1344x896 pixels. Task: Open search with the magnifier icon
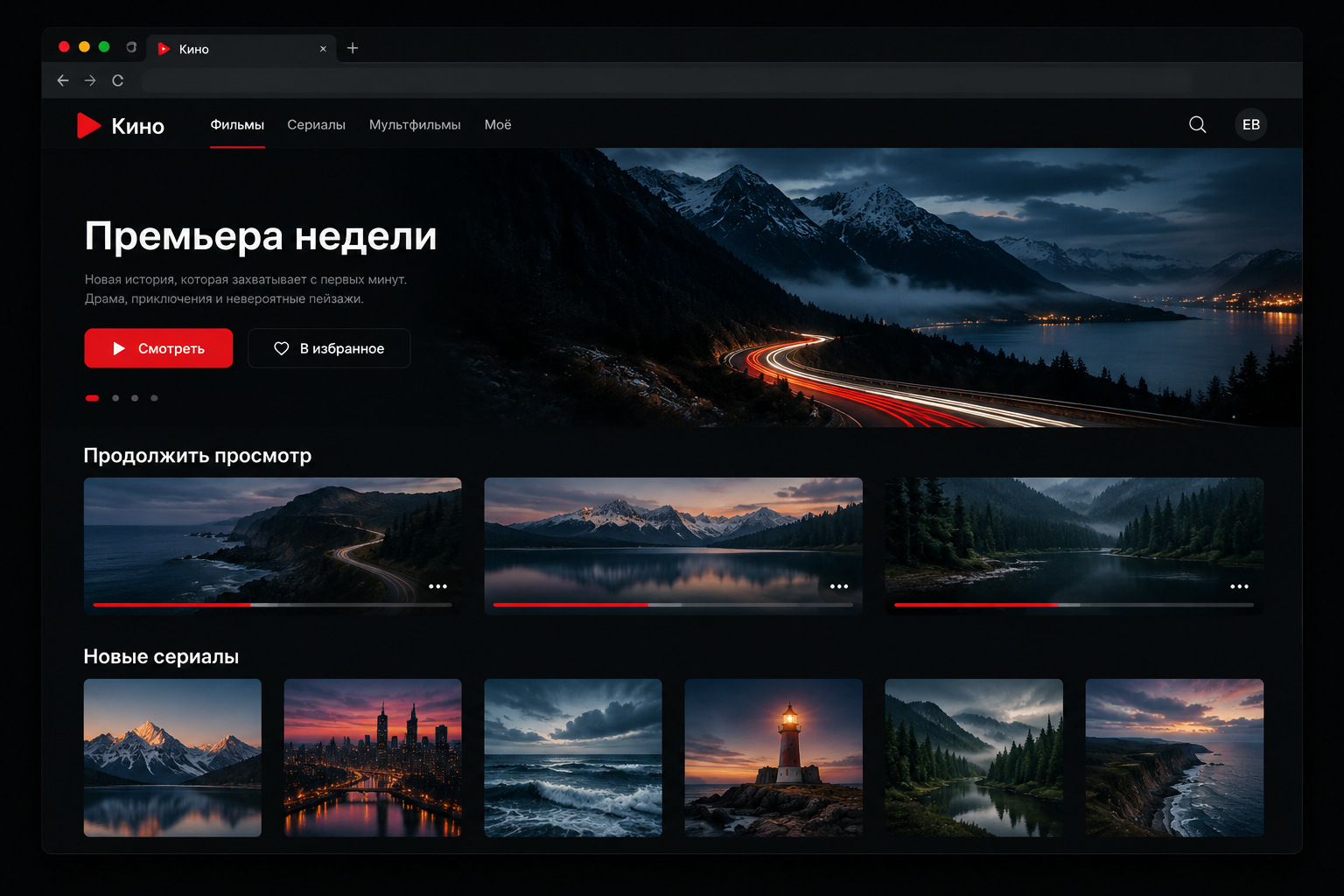(x=1197, y=125)
